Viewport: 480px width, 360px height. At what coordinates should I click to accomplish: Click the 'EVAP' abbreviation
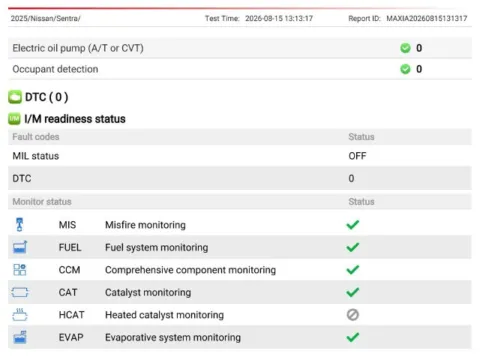coord(71,337)
